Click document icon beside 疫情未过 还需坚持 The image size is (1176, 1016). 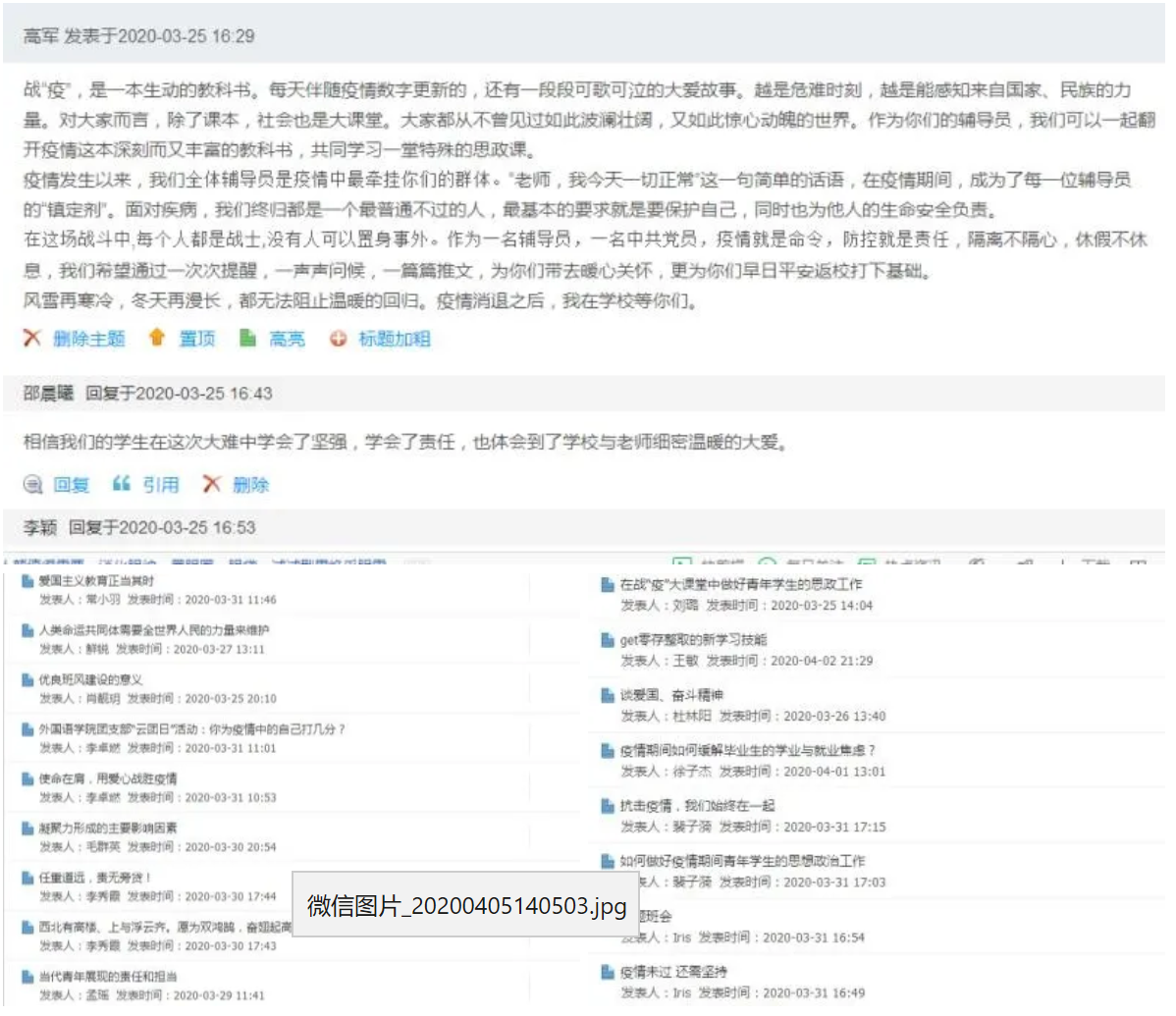pos(608,972)
